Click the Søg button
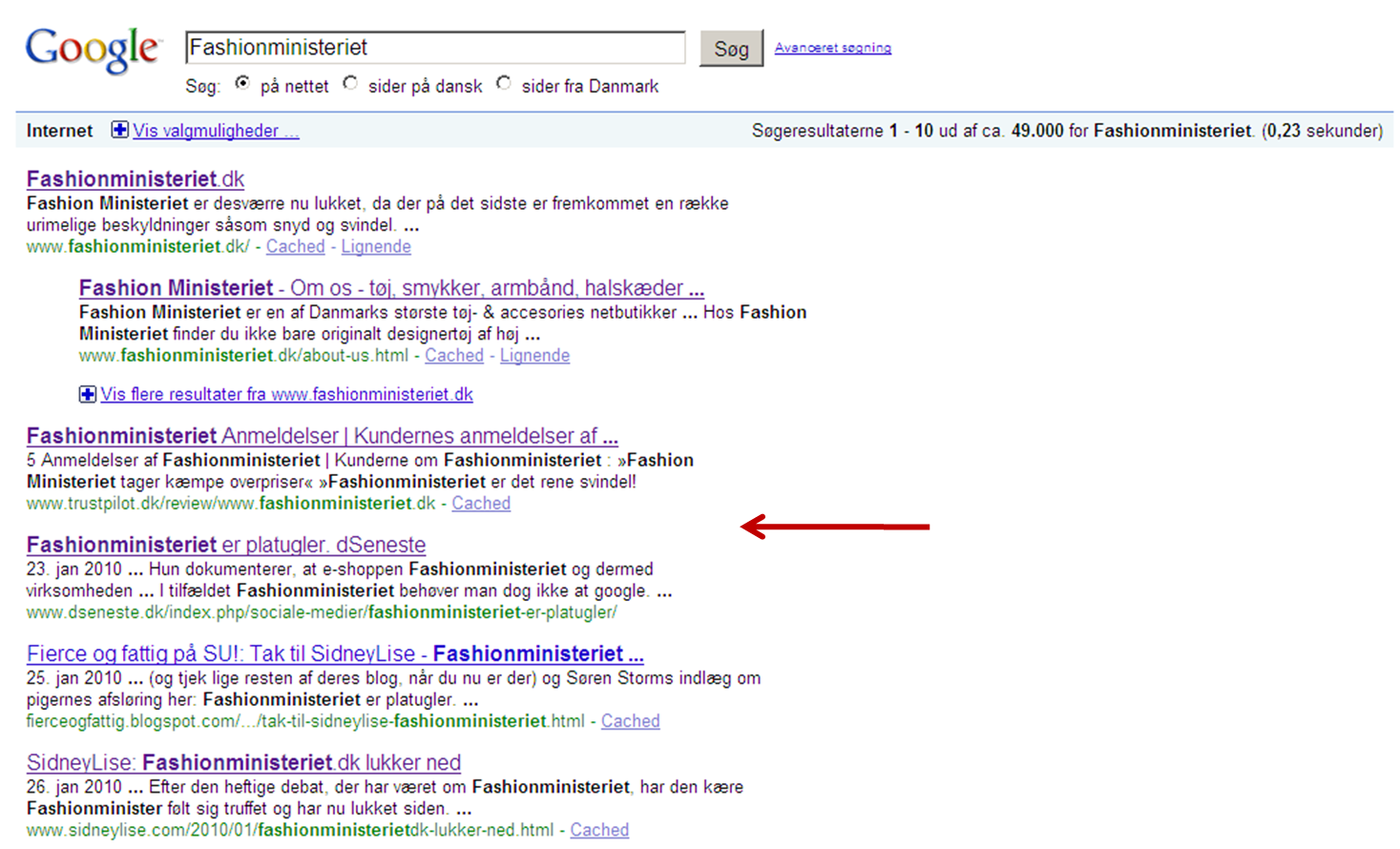The image size is (1400, 849). tap(732, 49)
